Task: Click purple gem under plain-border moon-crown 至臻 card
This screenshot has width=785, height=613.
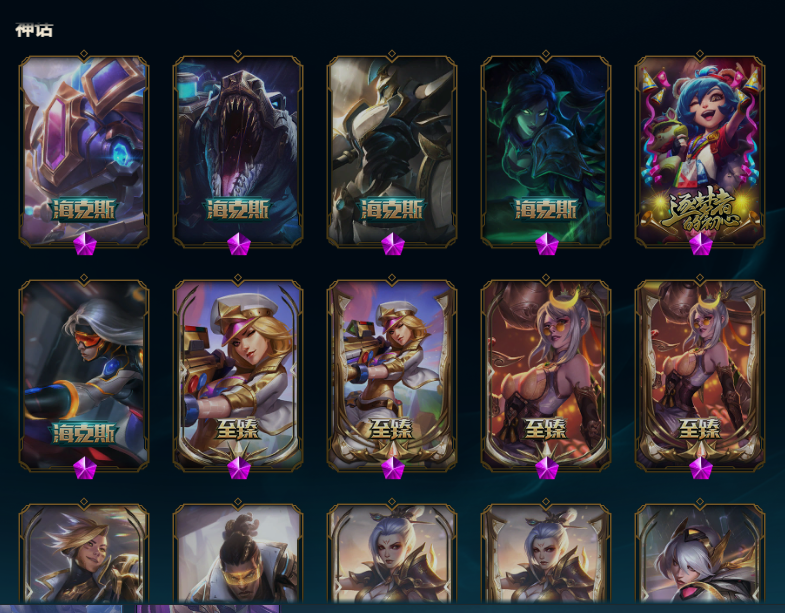Action: pos(547,468)
